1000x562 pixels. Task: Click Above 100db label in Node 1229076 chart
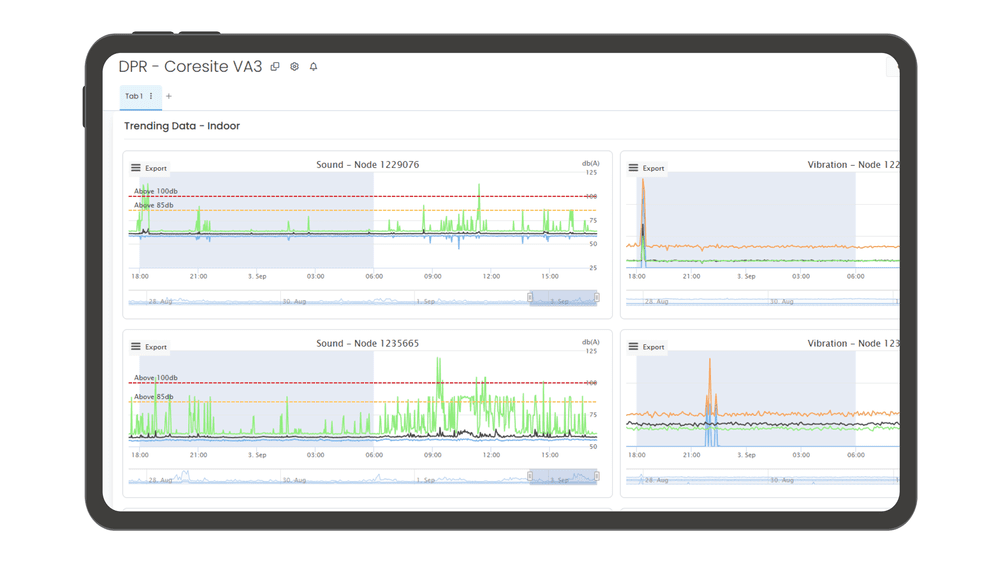(x=156, y=191)
